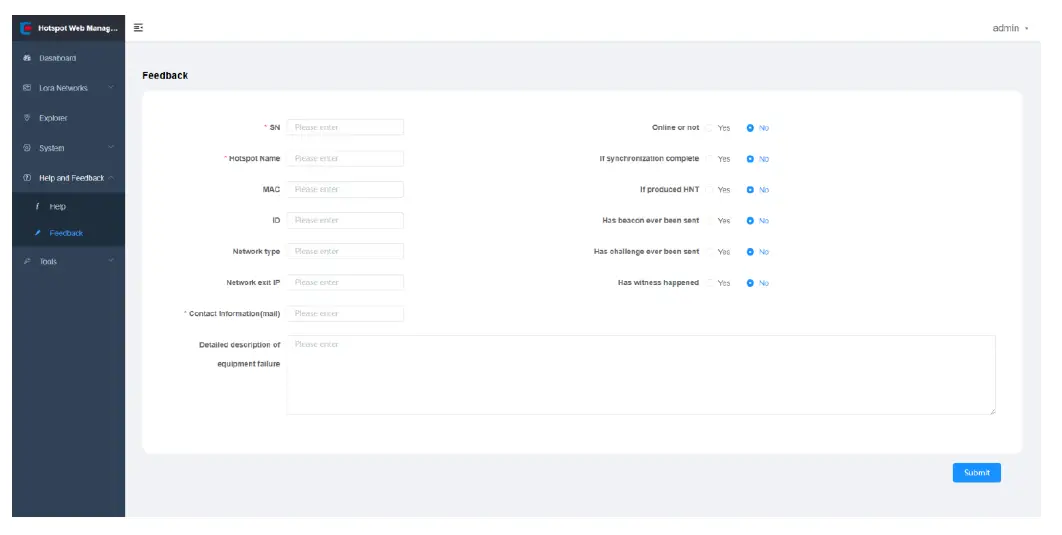Expand the Lora Networks chevron
1062x535 pixels.
pyautogui.click(x=111, y=87)
